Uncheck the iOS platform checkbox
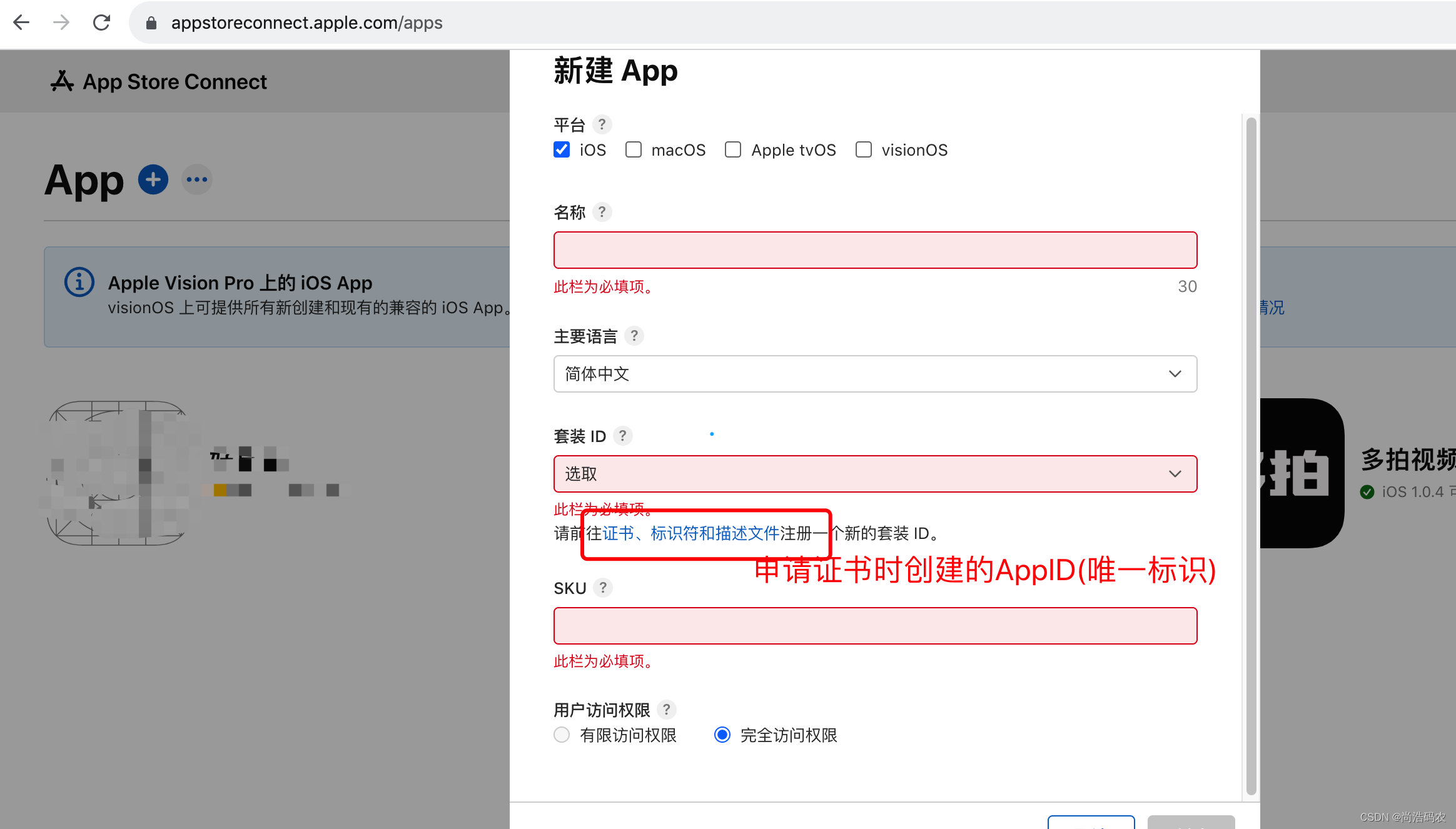Screen dimensions: 1456x829 click(561, 149)
